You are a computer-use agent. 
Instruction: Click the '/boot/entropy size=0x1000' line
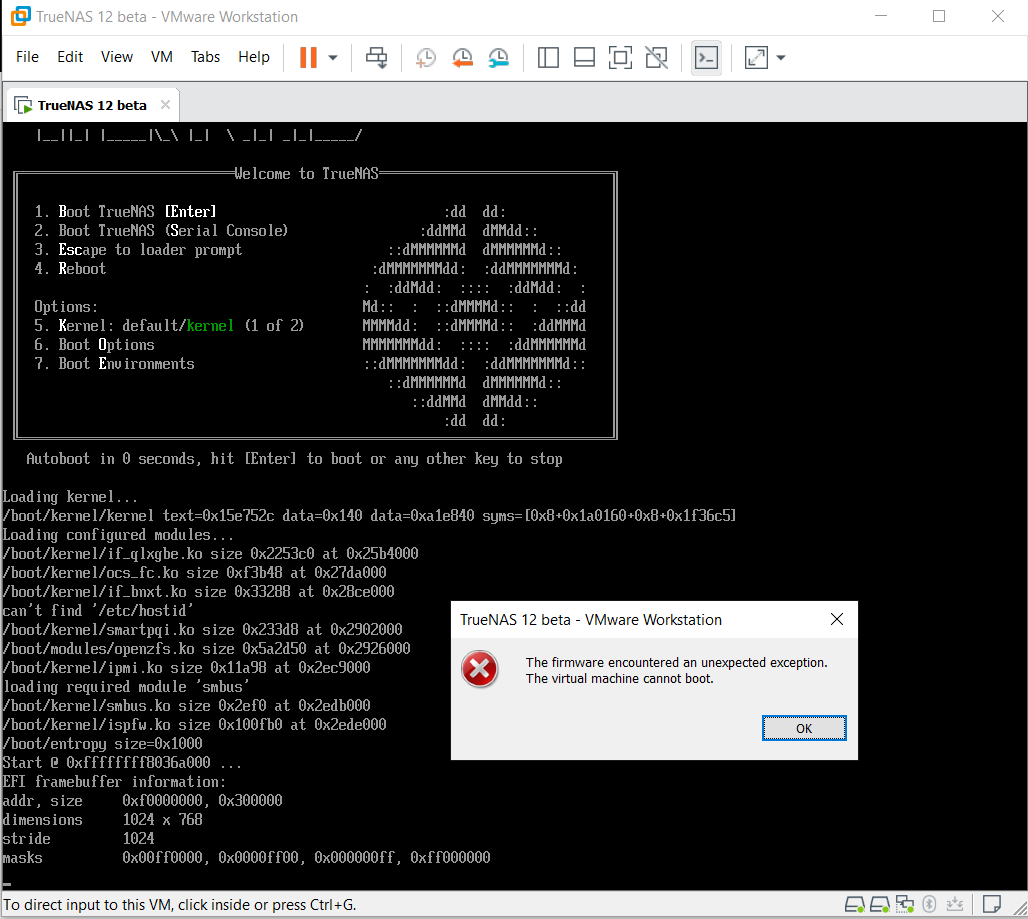pos(103,744)
